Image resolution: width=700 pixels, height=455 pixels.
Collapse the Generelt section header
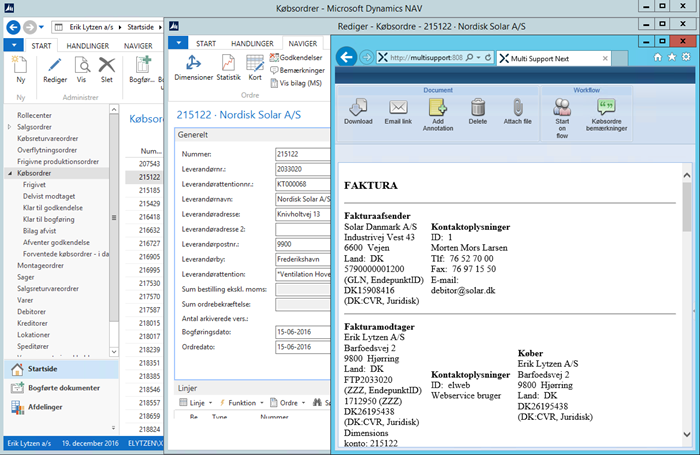[252, 134]
